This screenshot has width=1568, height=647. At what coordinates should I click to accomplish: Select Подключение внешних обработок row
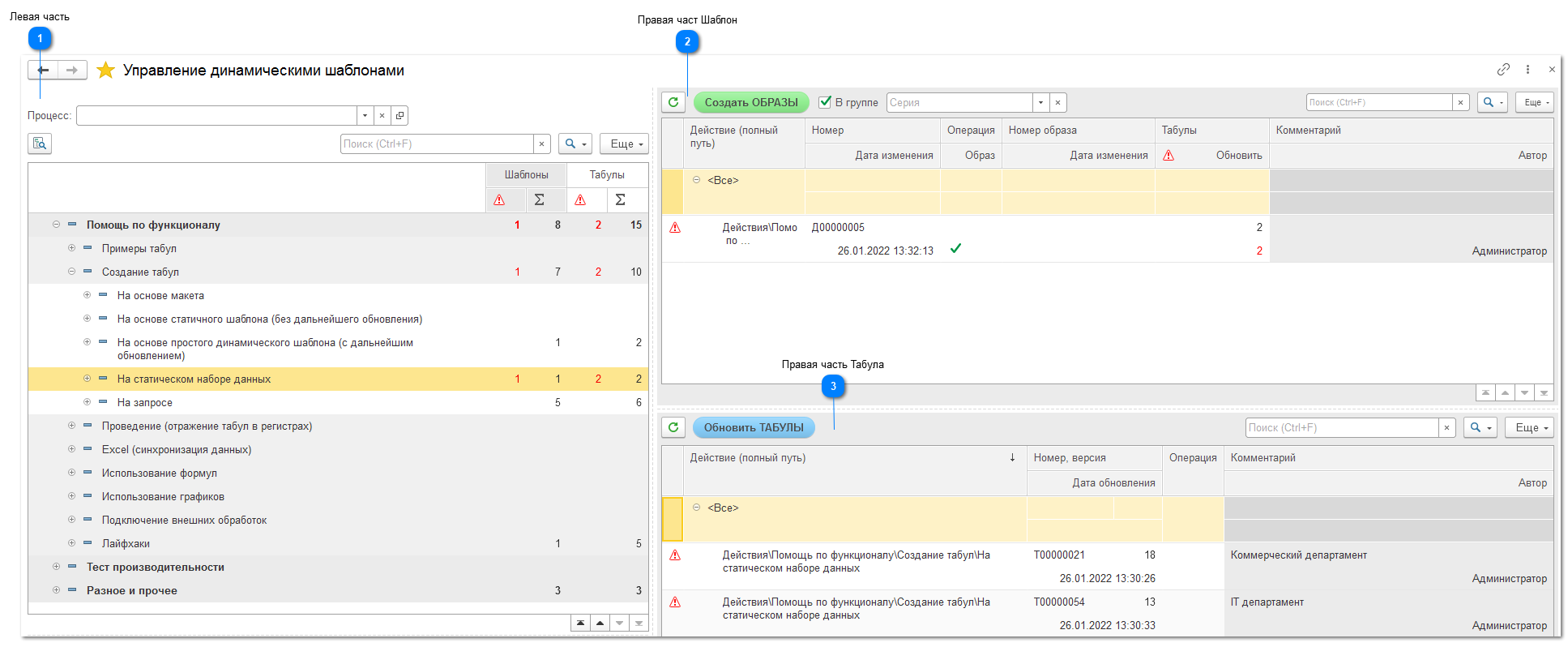tap(338, 520)
